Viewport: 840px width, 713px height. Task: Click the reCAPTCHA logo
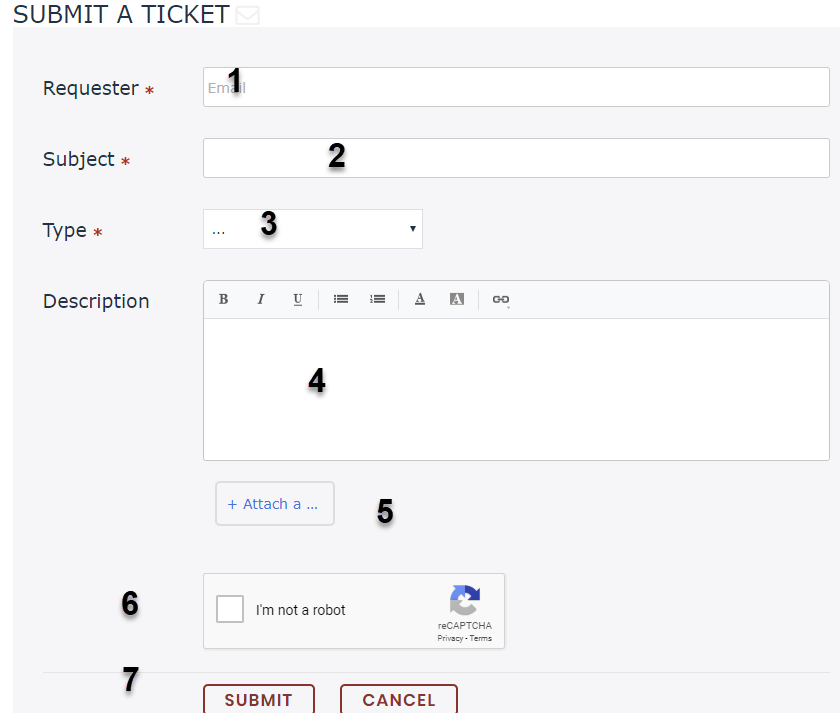pos(465,600)
